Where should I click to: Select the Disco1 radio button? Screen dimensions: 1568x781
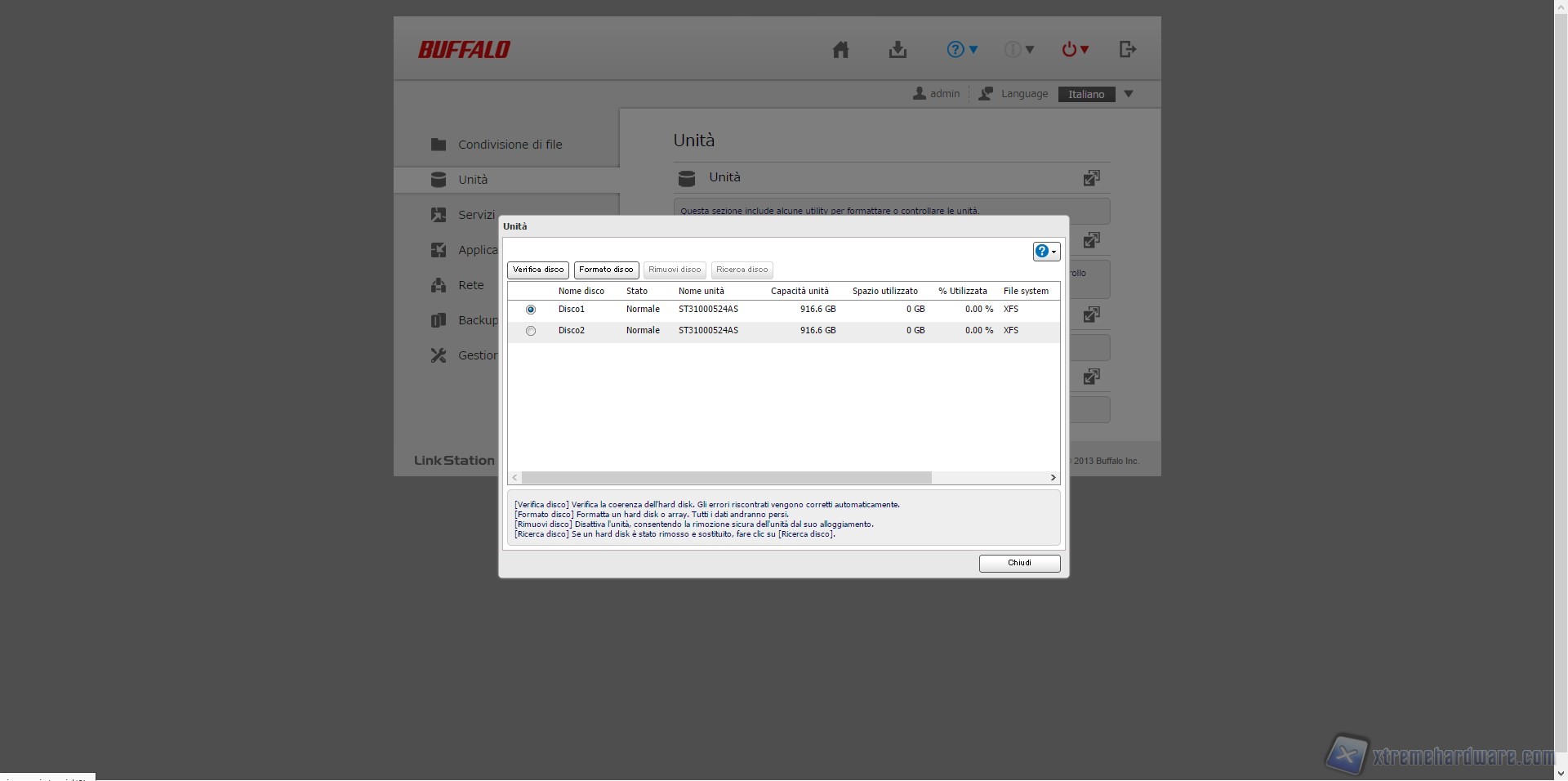coord(531,310)
